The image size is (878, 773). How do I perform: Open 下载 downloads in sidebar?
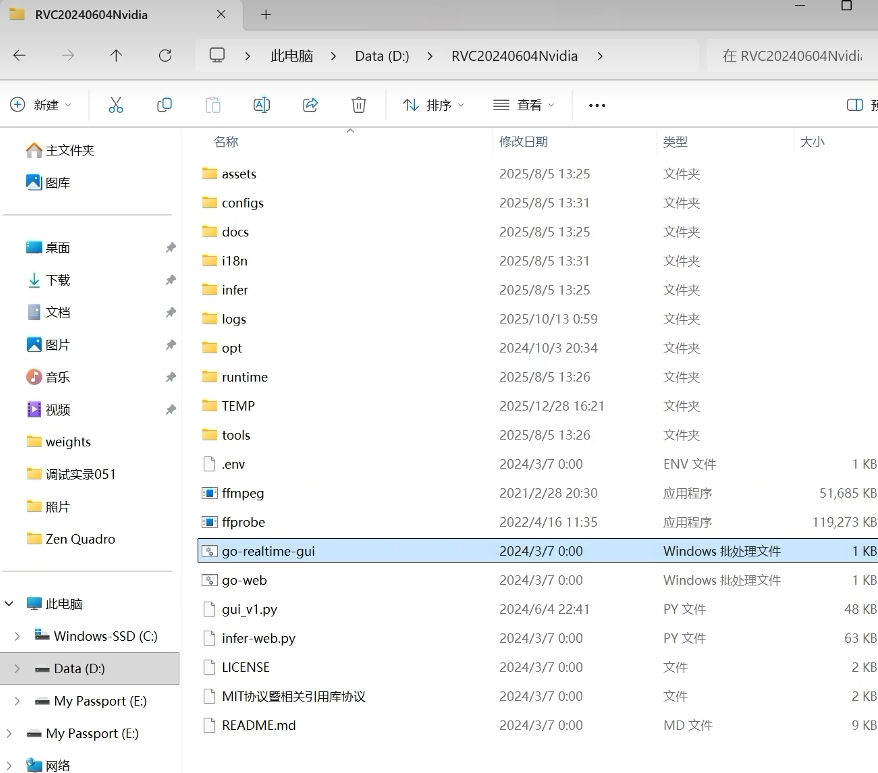coord(48,280)
